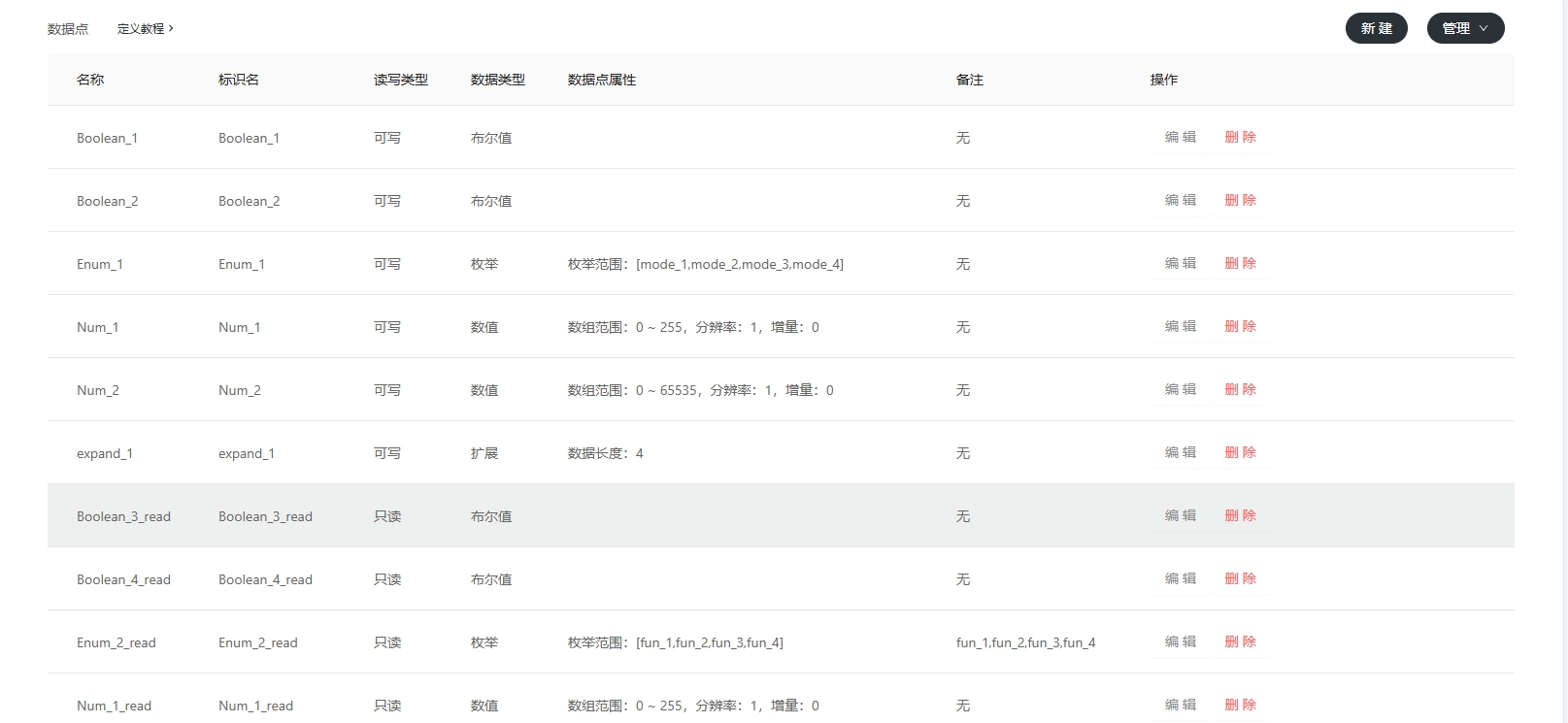The height and width of the screenshot is (723, 1568).
Task: Click the 新建 (New) button
Action: click(1376, 28)
